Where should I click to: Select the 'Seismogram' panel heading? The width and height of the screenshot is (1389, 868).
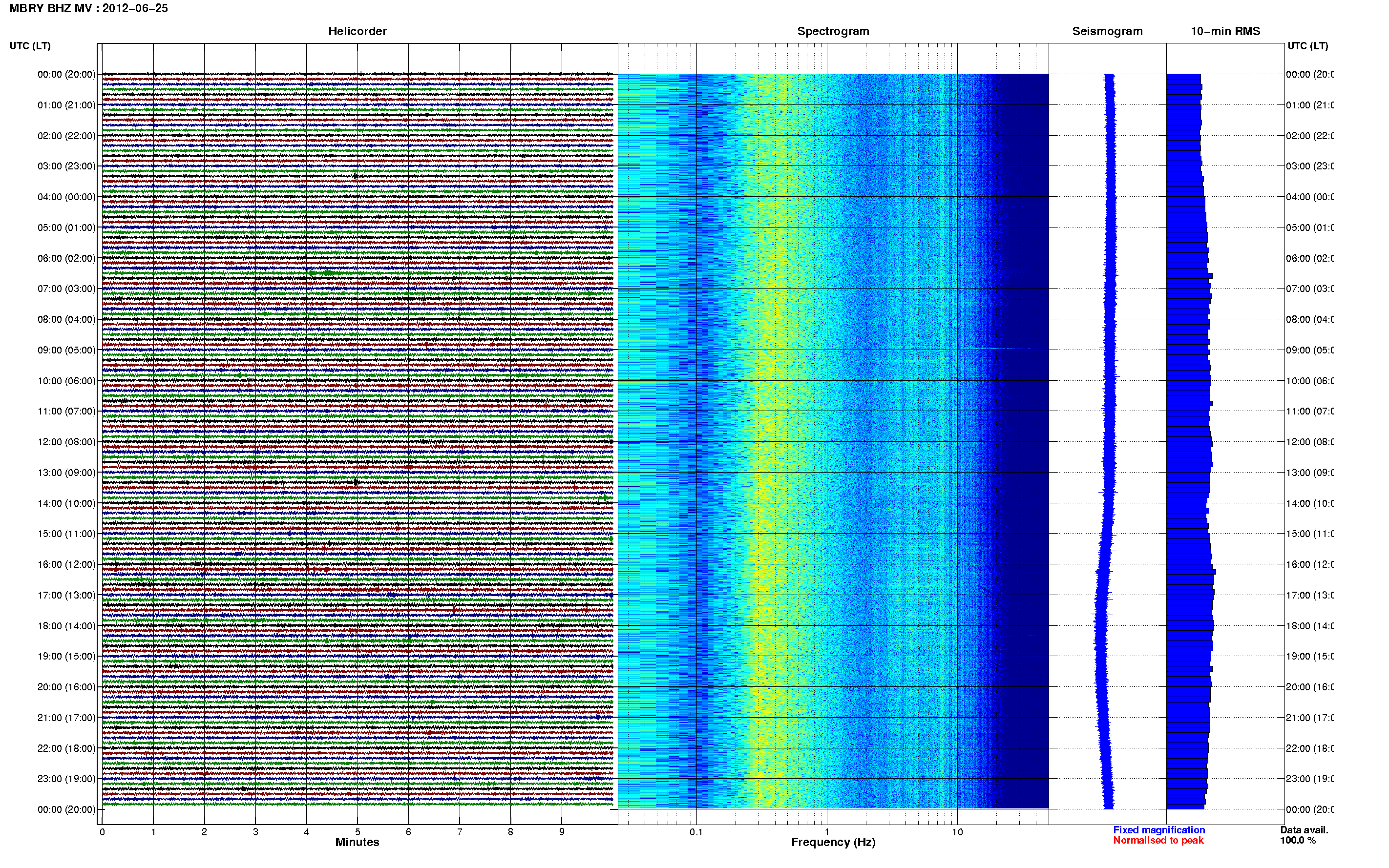1107,31
